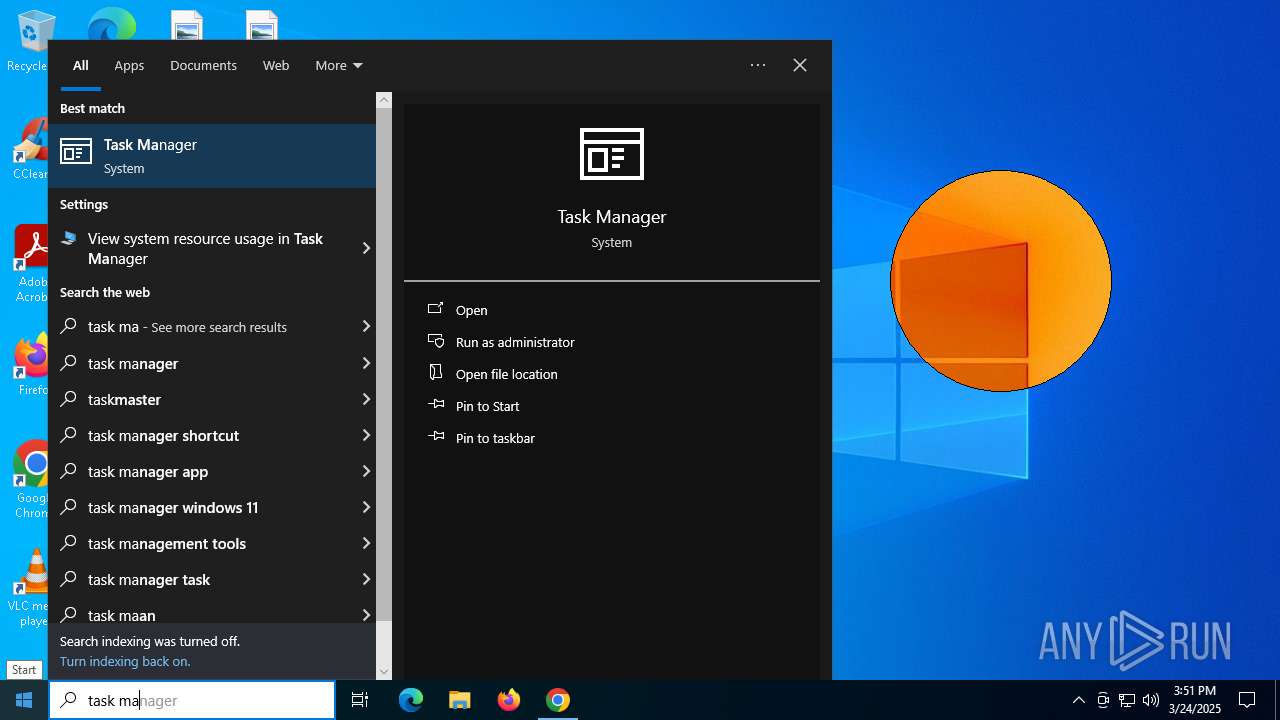The height and width of the screenshot is (720, 1280).
Task: Click the Open action icon
Action: (435, 309)
